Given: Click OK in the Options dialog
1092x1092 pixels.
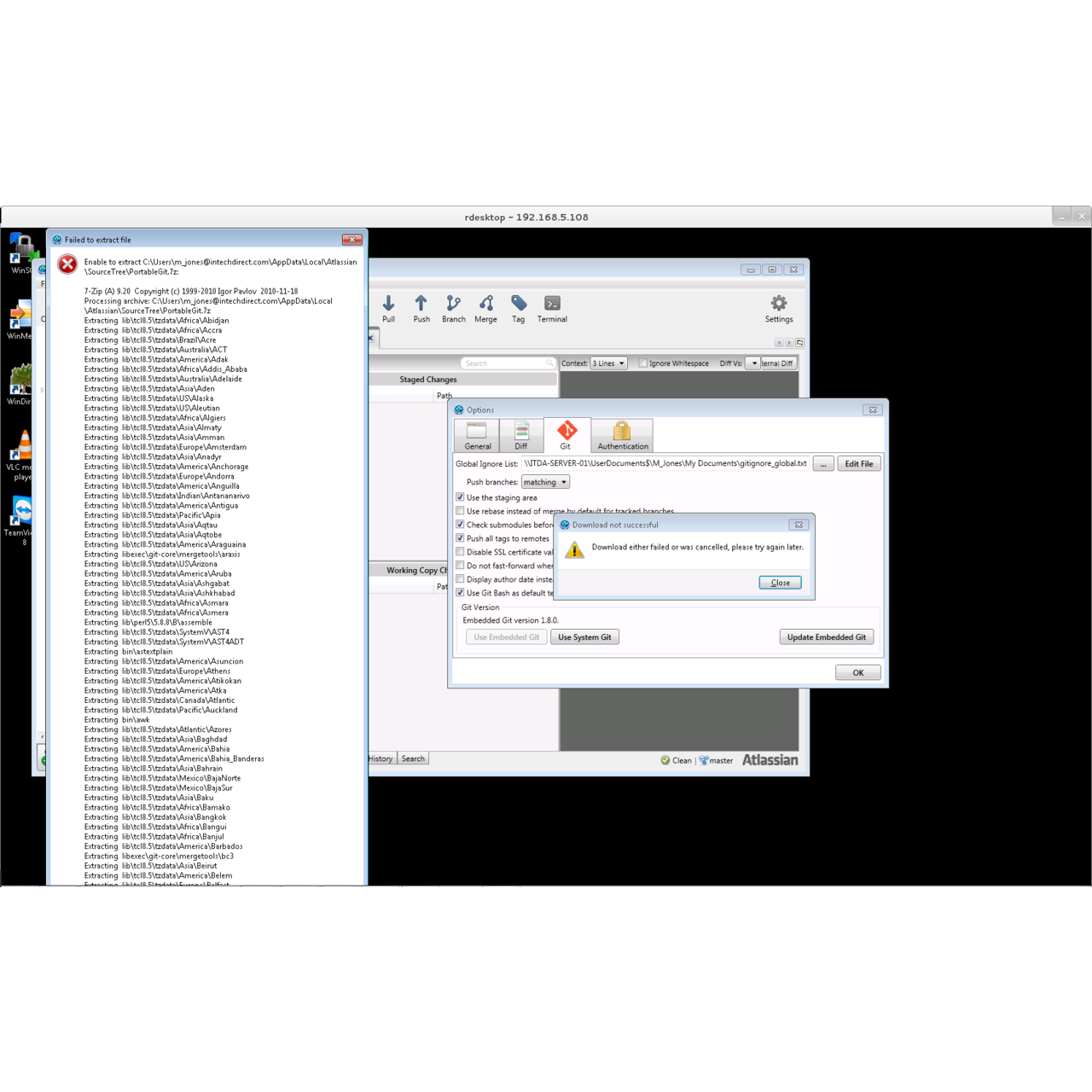Looking at the screenshot, I should tap(858, 672).
